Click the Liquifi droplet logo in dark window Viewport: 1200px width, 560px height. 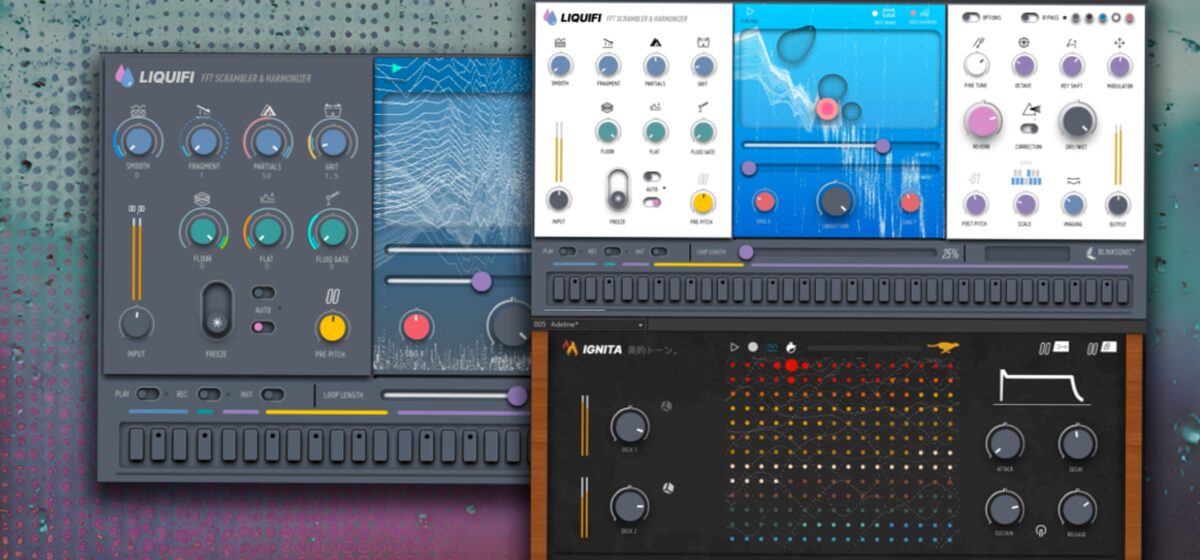click(x=125, y=76)
